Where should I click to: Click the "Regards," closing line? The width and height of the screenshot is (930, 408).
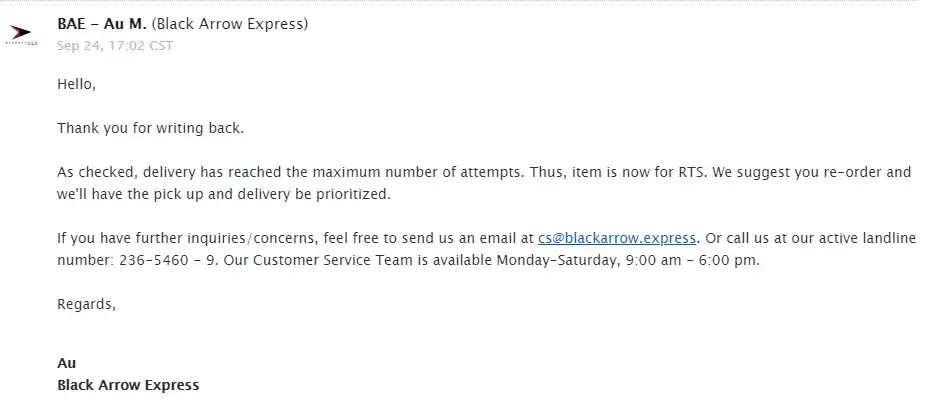click(x=87, y=304)
